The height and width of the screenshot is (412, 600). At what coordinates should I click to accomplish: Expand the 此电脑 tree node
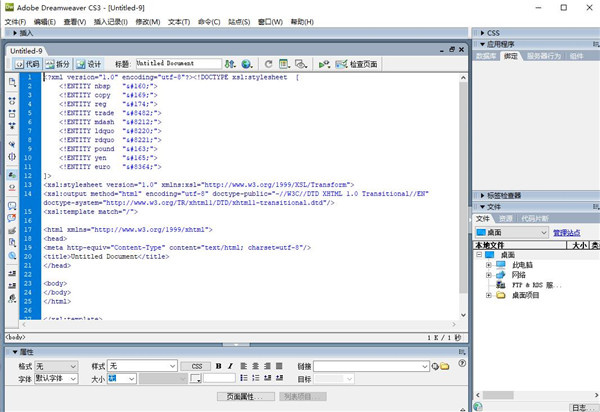[x=489, y=265]
